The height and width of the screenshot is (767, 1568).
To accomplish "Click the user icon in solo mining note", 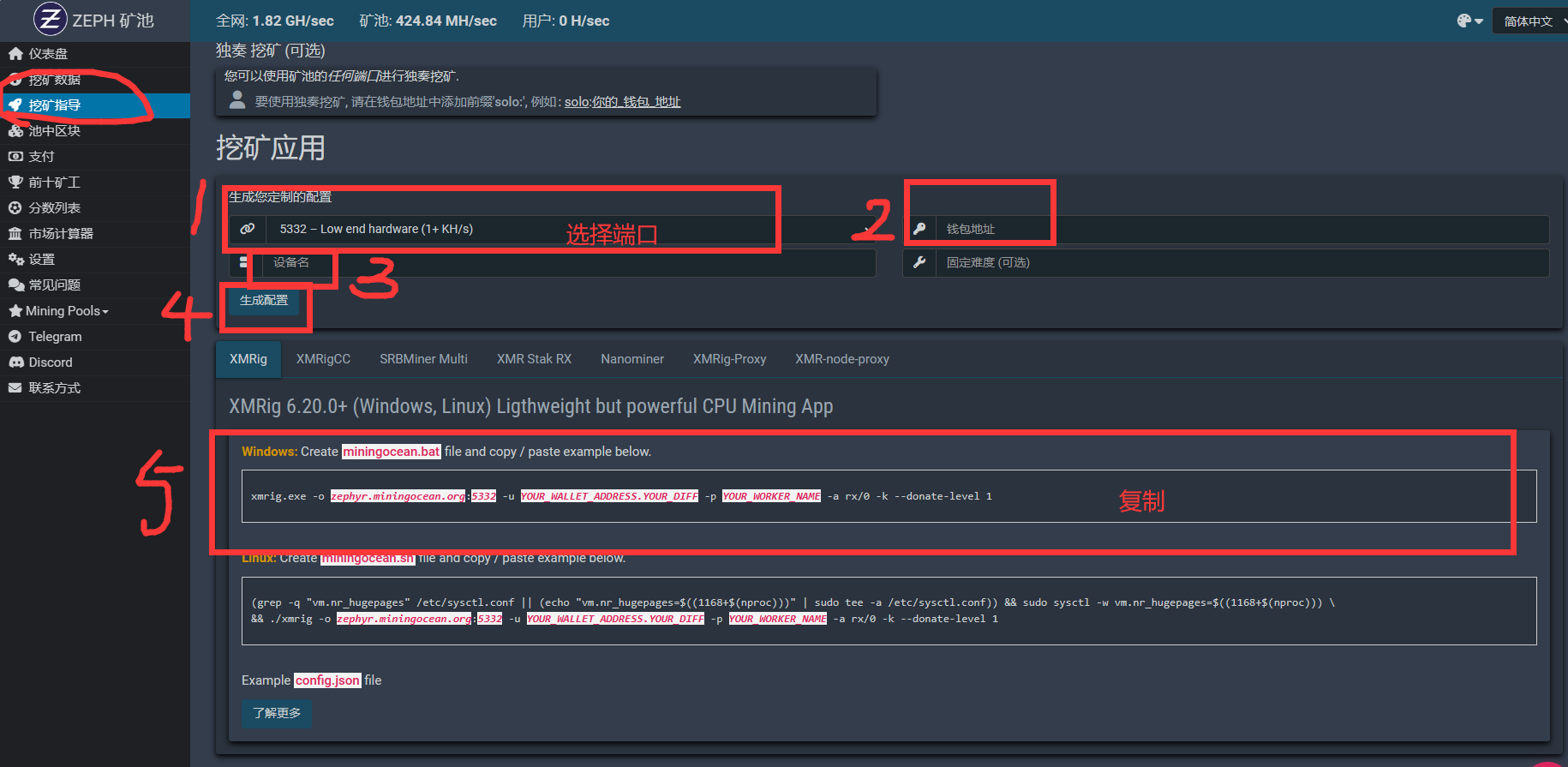I will click(x=237, y=100).
